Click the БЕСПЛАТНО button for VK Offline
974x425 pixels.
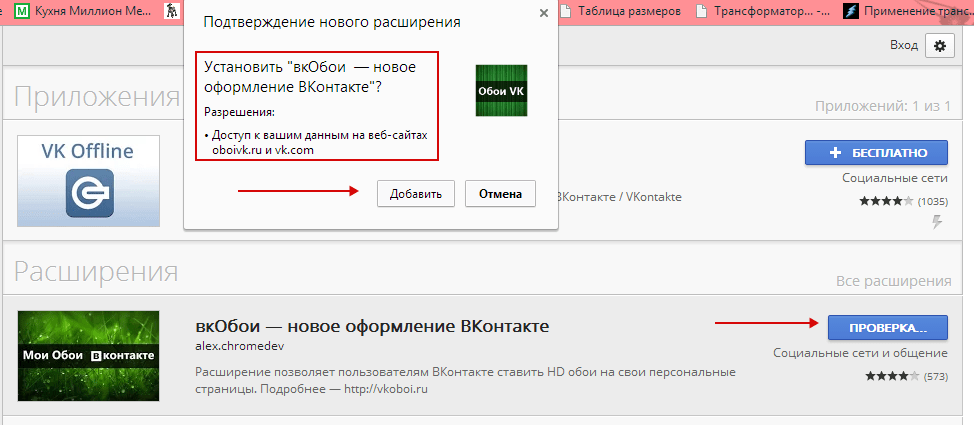(x=876, y=153)
